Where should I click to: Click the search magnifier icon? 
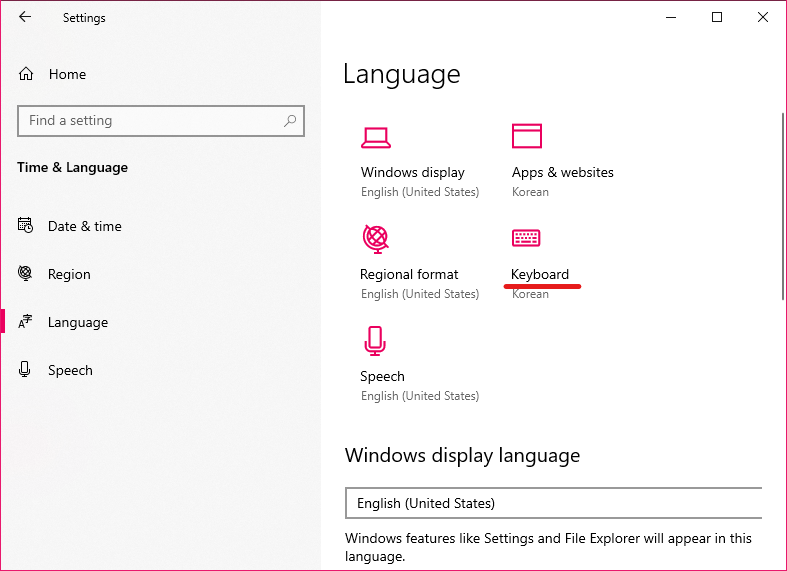(x=290, y=120)
